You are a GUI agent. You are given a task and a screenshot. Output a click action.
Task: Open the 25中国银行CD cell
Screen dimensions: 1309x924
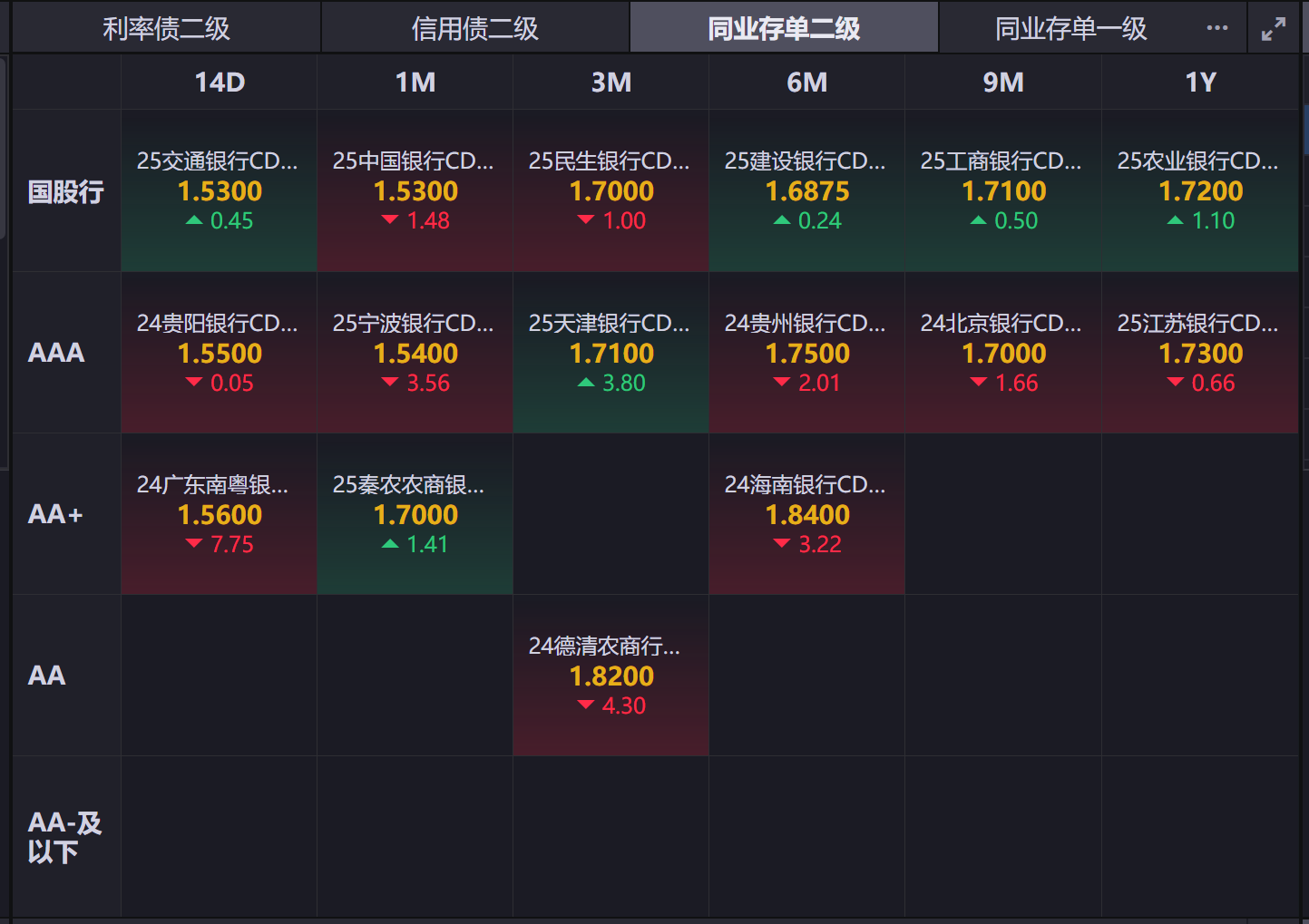pyautogui.click(x=415, y=191)
